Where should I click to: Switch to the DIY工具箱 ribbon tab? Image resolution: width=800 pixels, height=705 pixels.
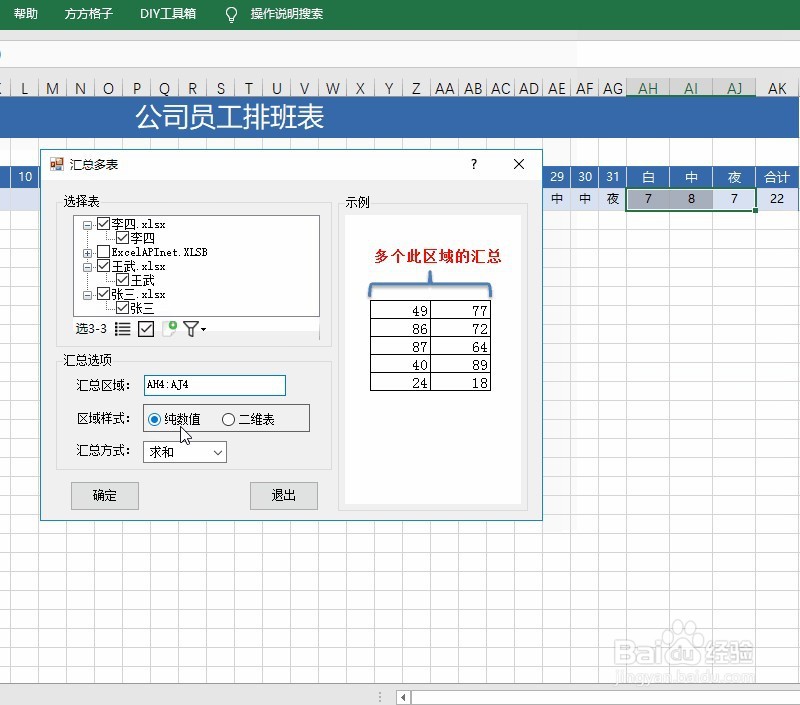(166, 14)
